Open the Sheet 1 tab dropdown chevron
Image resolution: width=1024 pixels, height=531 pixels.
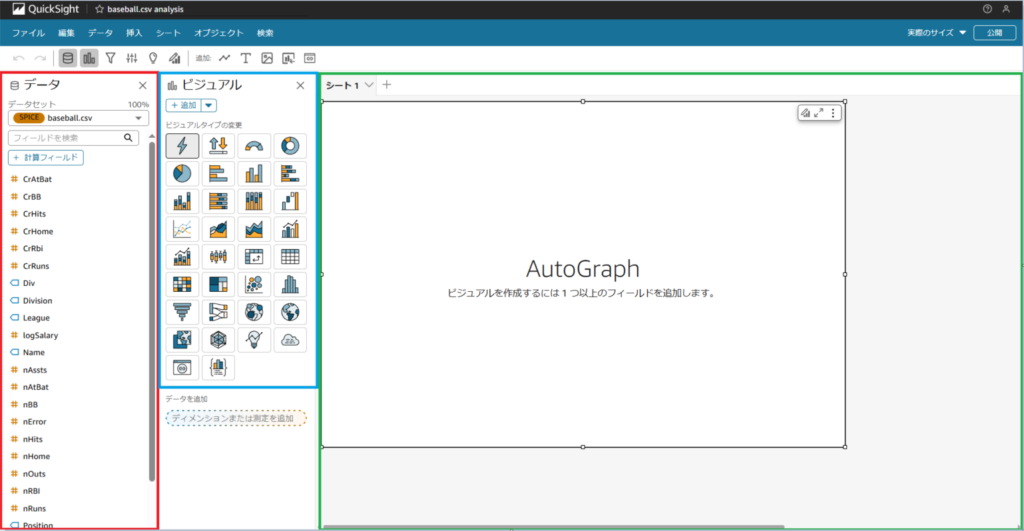coord(369,85)
